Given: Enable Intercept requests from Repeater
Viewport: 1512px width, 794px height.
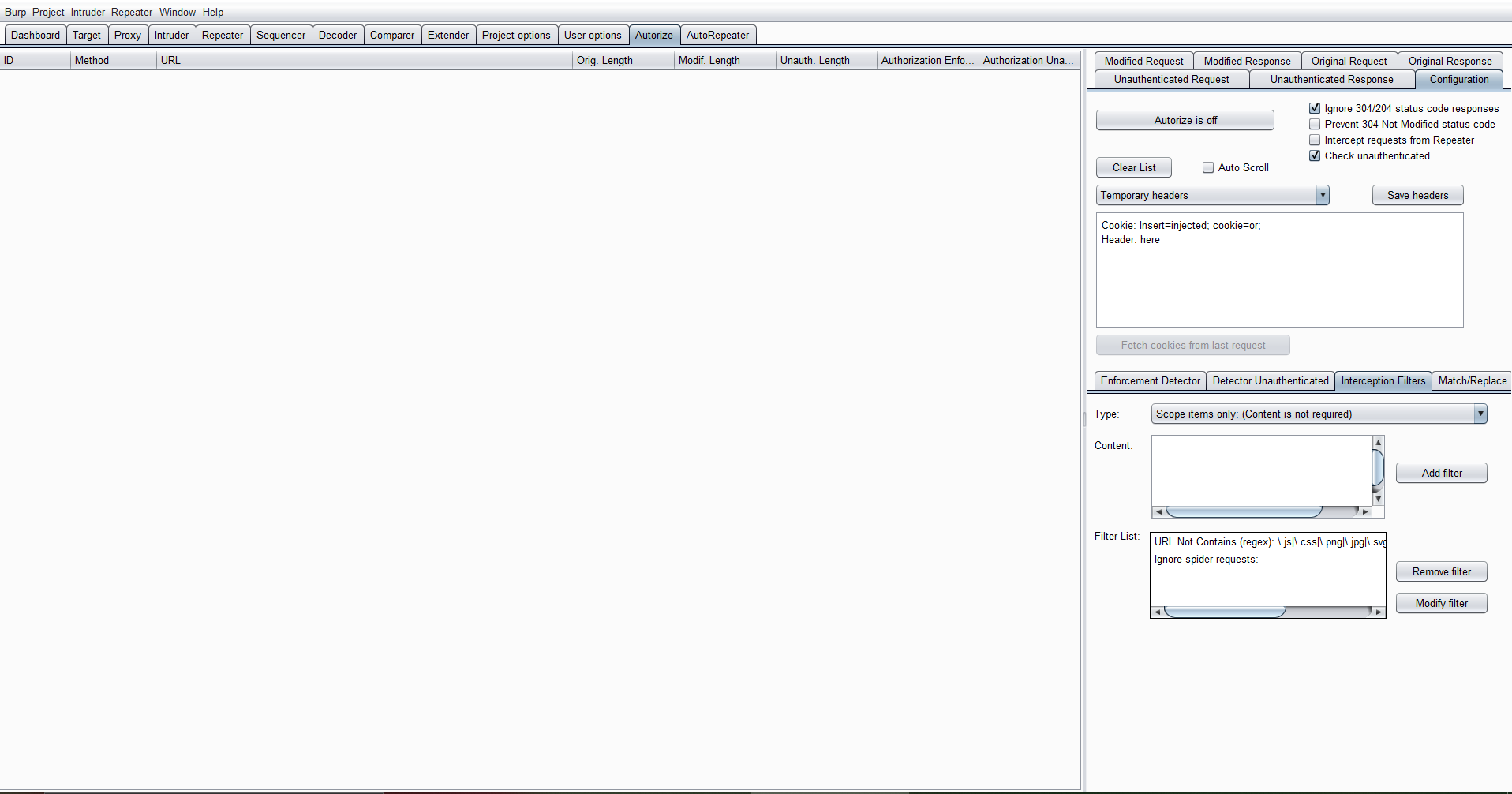Looking at the screenshot, I should tap(1315, 140).
